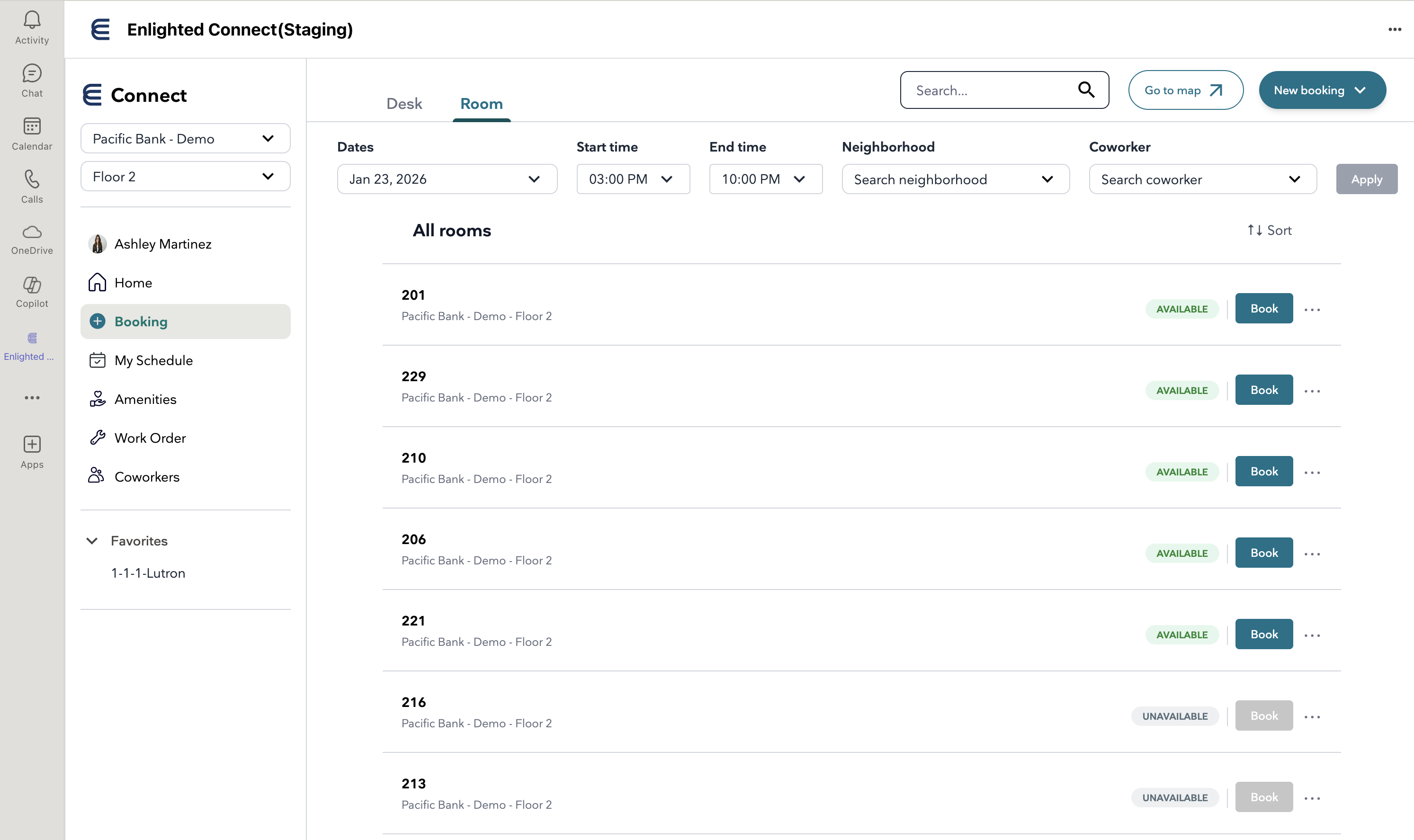Open Chat in the Teams sidebar
Screen dimensions: 1414x840
tap(32, 80)
